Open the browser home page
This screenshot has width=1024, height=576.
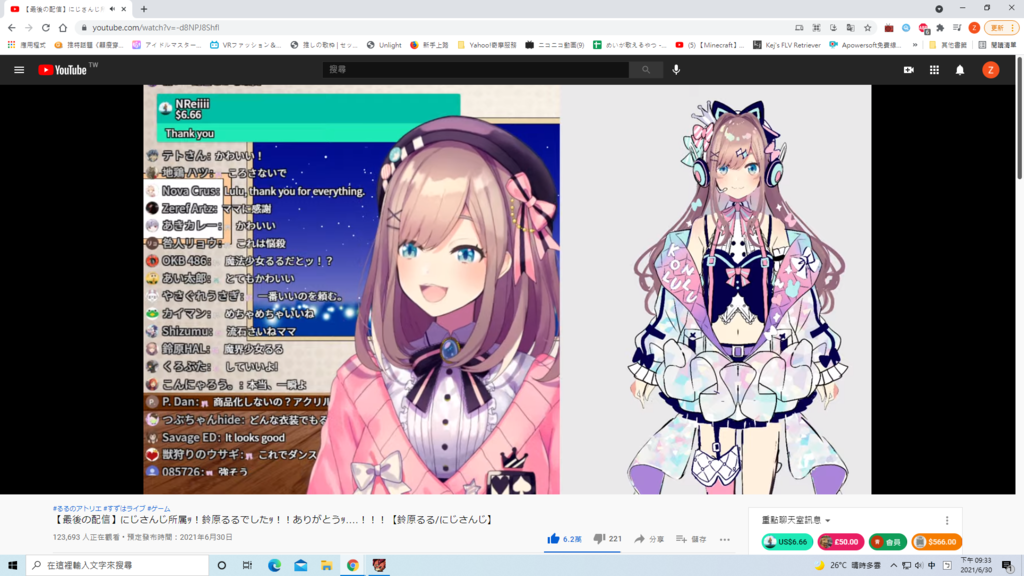(x=63, y=27)
